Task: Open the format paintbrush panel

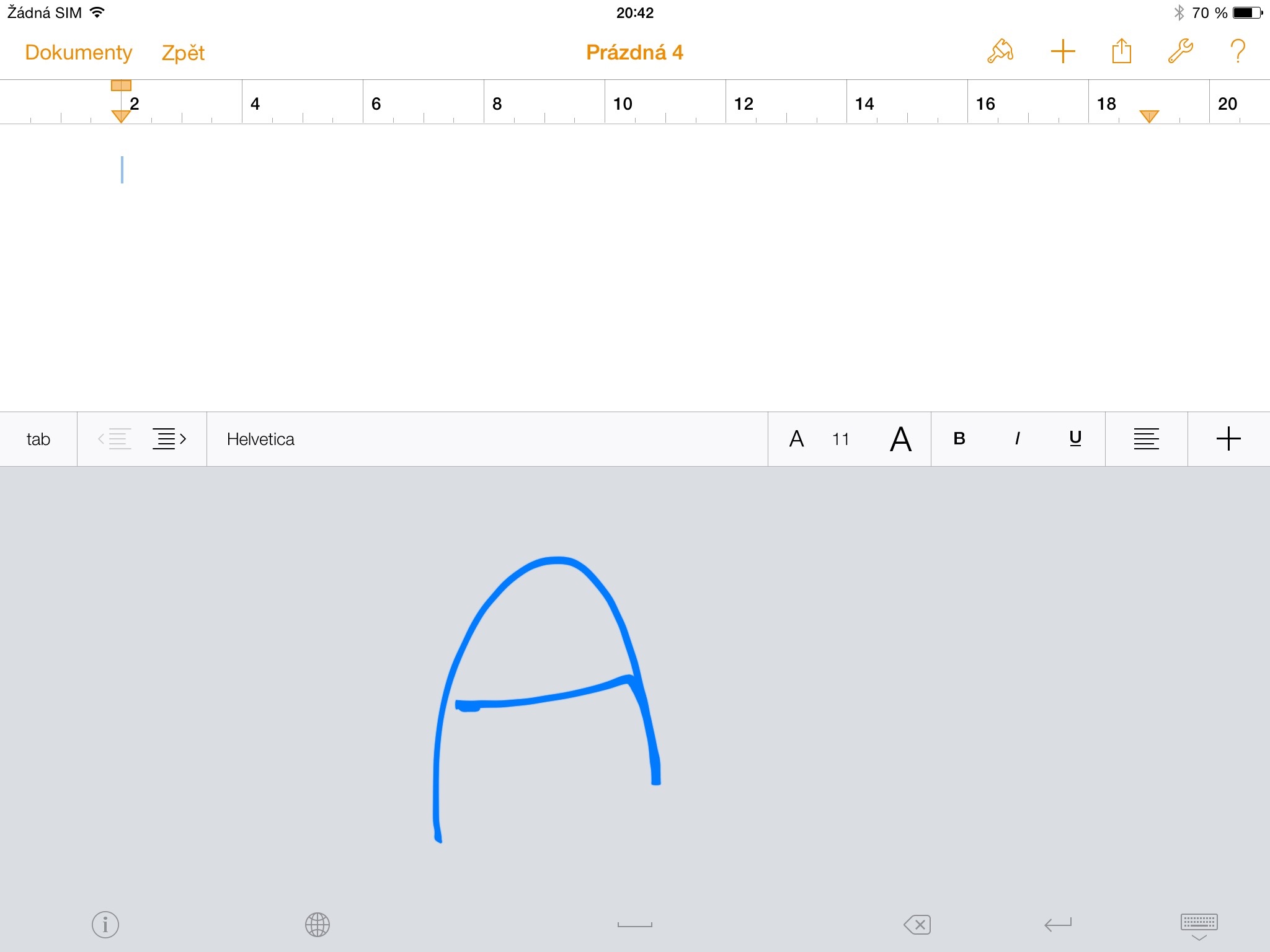Action: point(1000,51)
